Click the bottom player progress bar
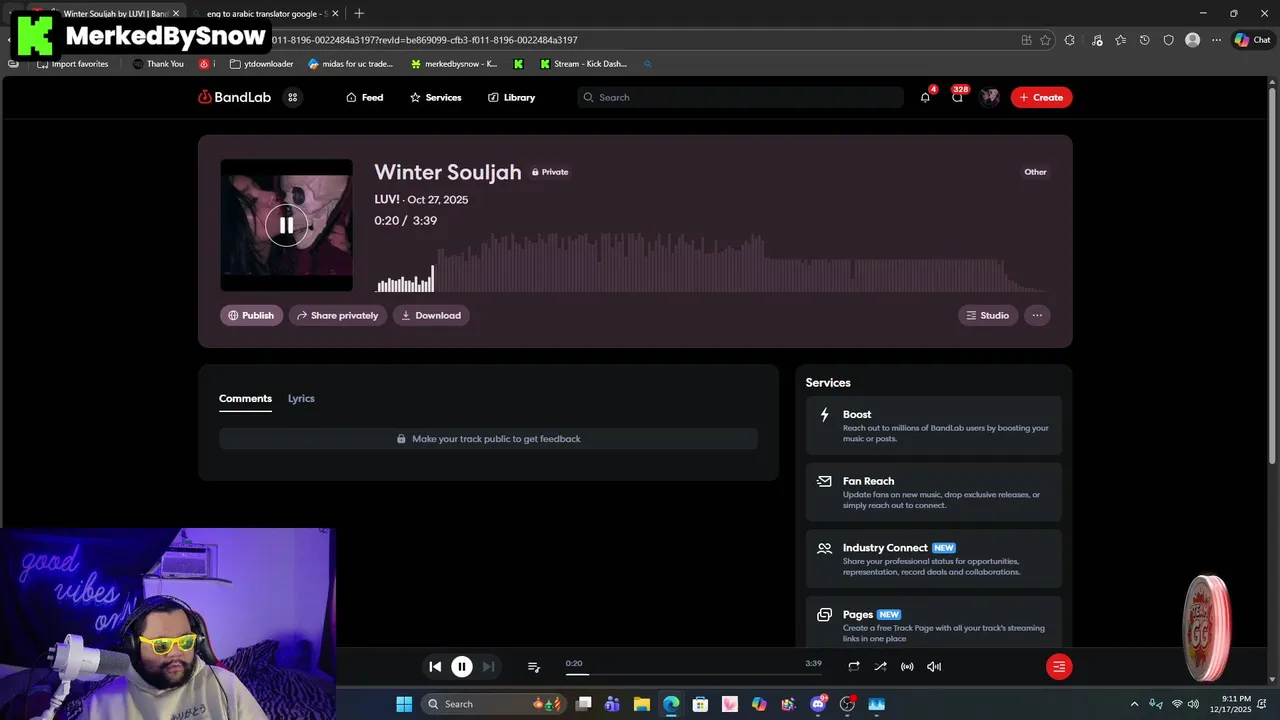Image resolution: width=1280 pixels, height=720 pixels. click(x=693, y=674)
